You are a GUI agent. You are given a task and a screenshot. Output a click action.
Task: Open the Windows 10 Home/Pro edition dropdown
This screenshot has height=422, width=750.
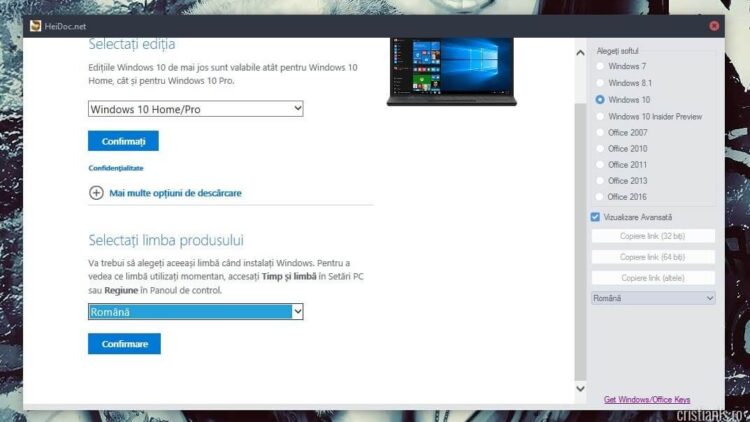click(195, 109)
